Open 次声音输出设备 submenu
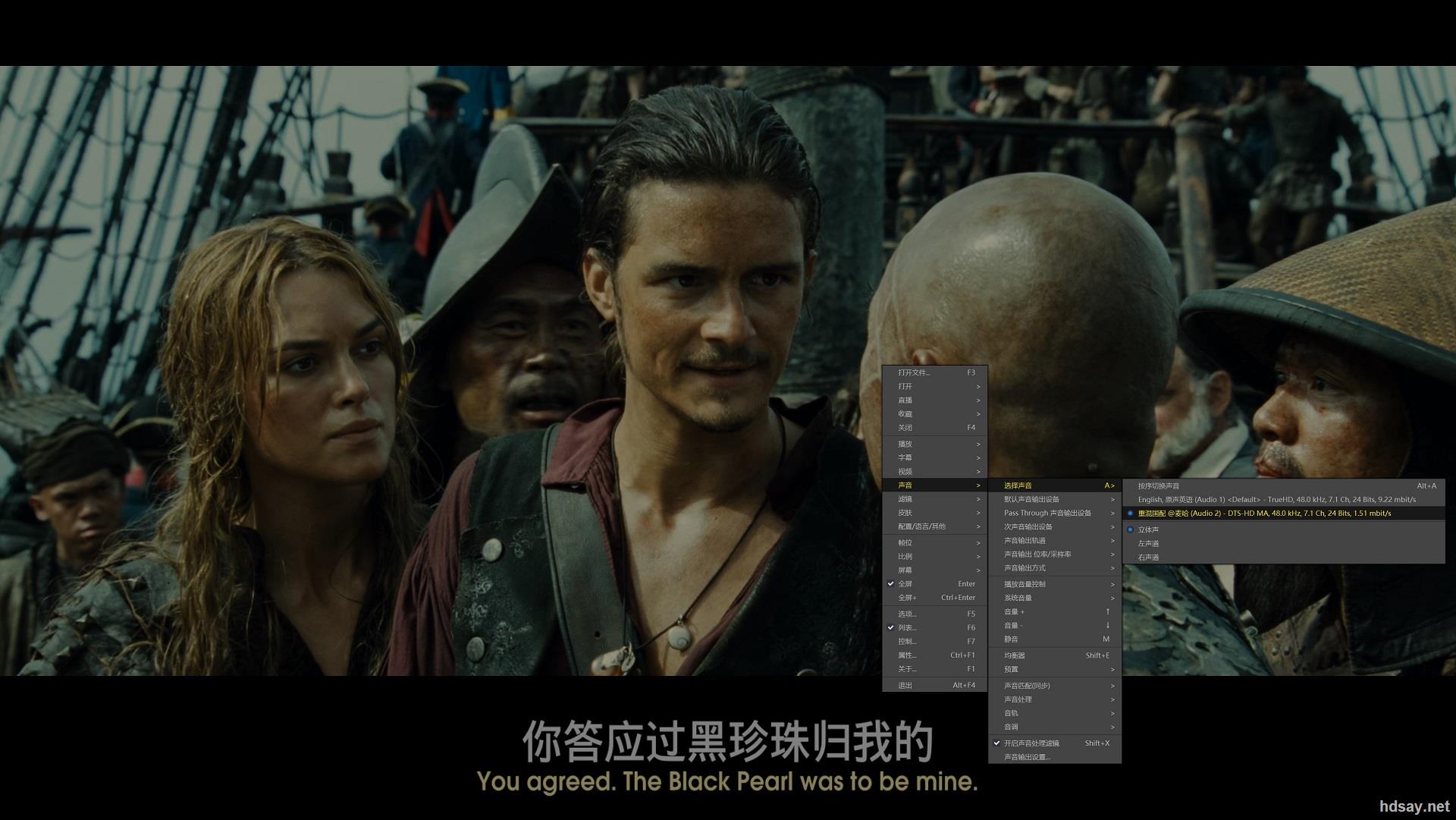1456x820 pixels. point(1055,526)
